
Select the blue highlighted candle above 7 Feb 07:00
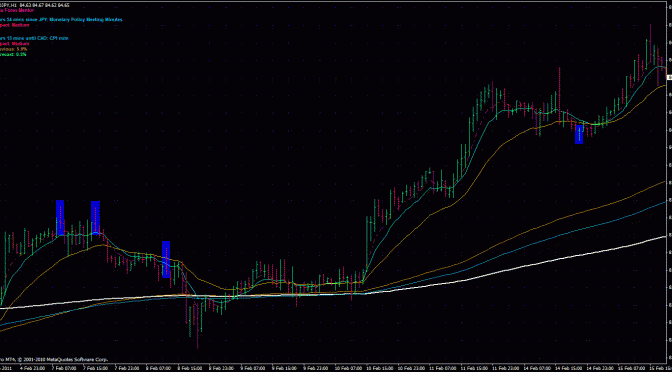coord(60,218)
